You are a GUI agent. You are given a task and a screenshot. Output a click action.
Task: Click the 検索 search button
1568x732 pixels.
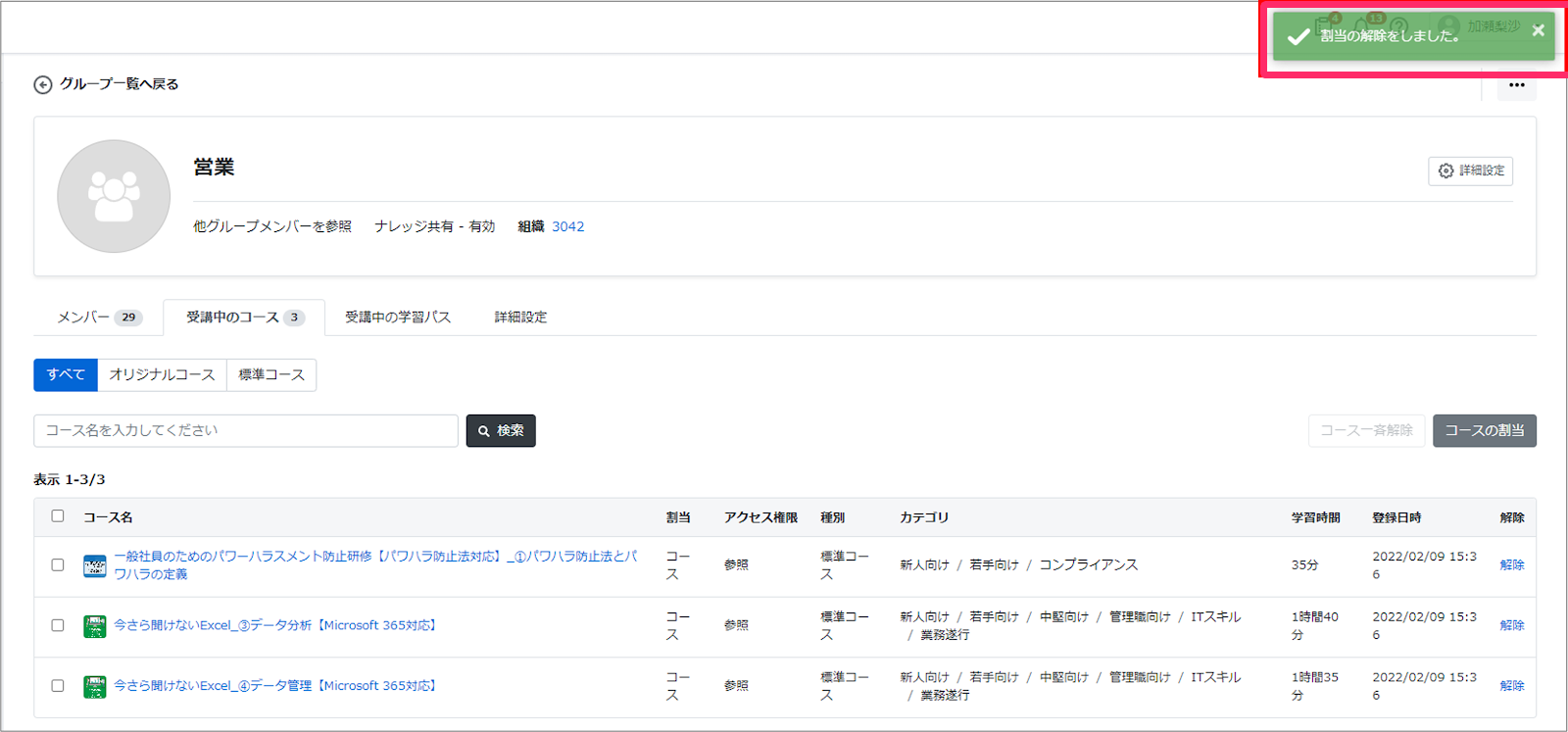pos(501,430)
